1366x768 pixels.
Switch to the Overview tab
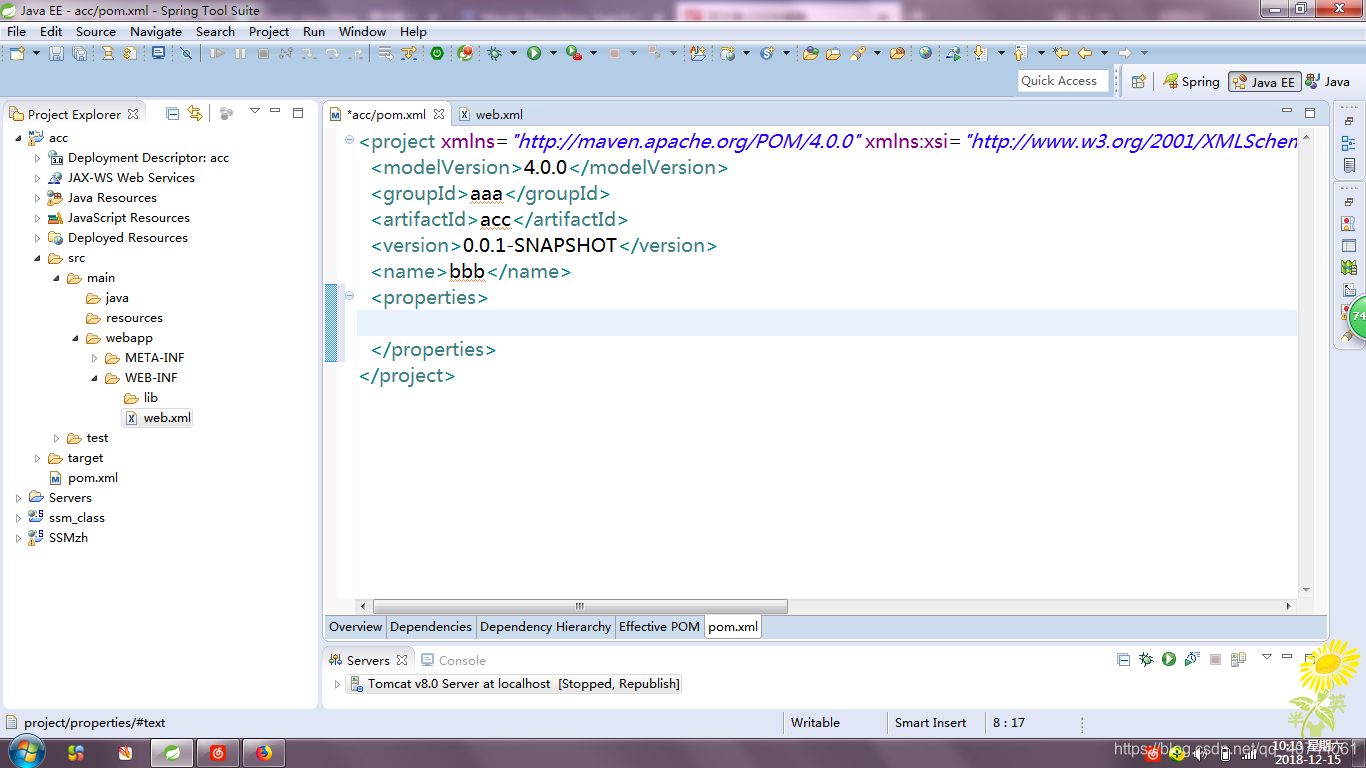point(356,627)
